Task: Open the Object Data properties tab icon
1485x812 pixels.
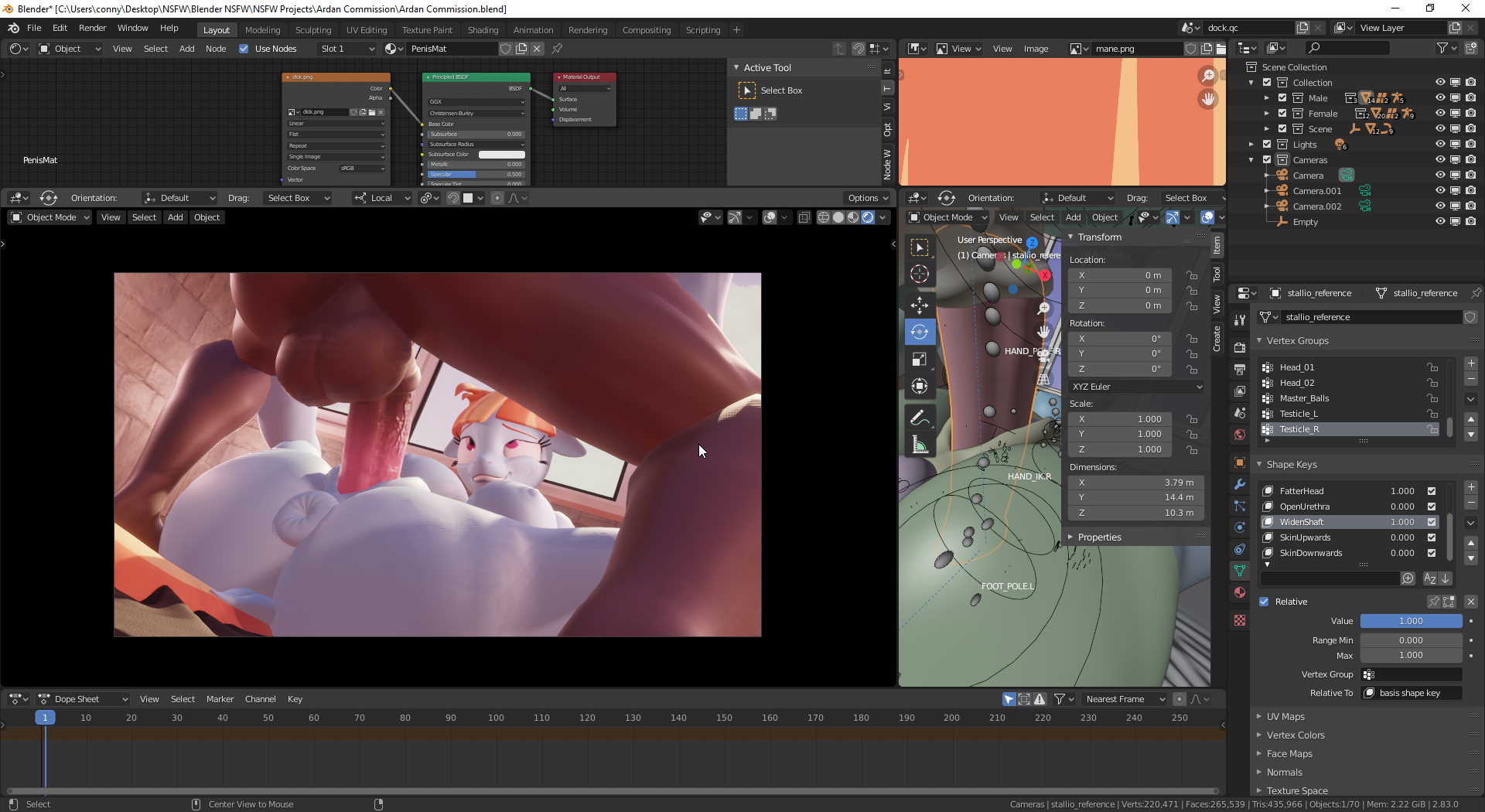Action: coord(1240,571)
